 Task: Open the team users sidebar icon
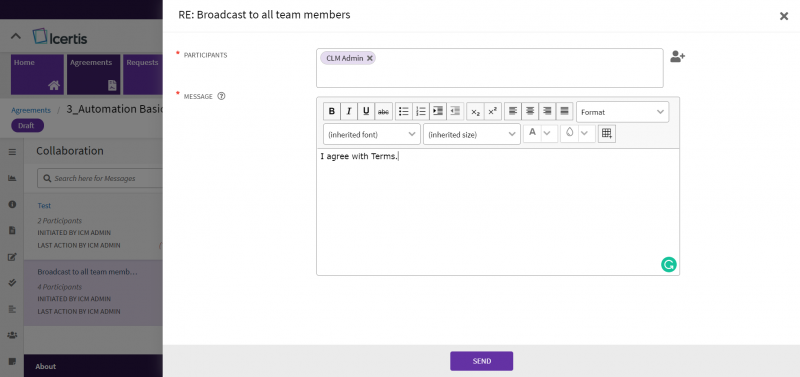(x=12, y=335)
